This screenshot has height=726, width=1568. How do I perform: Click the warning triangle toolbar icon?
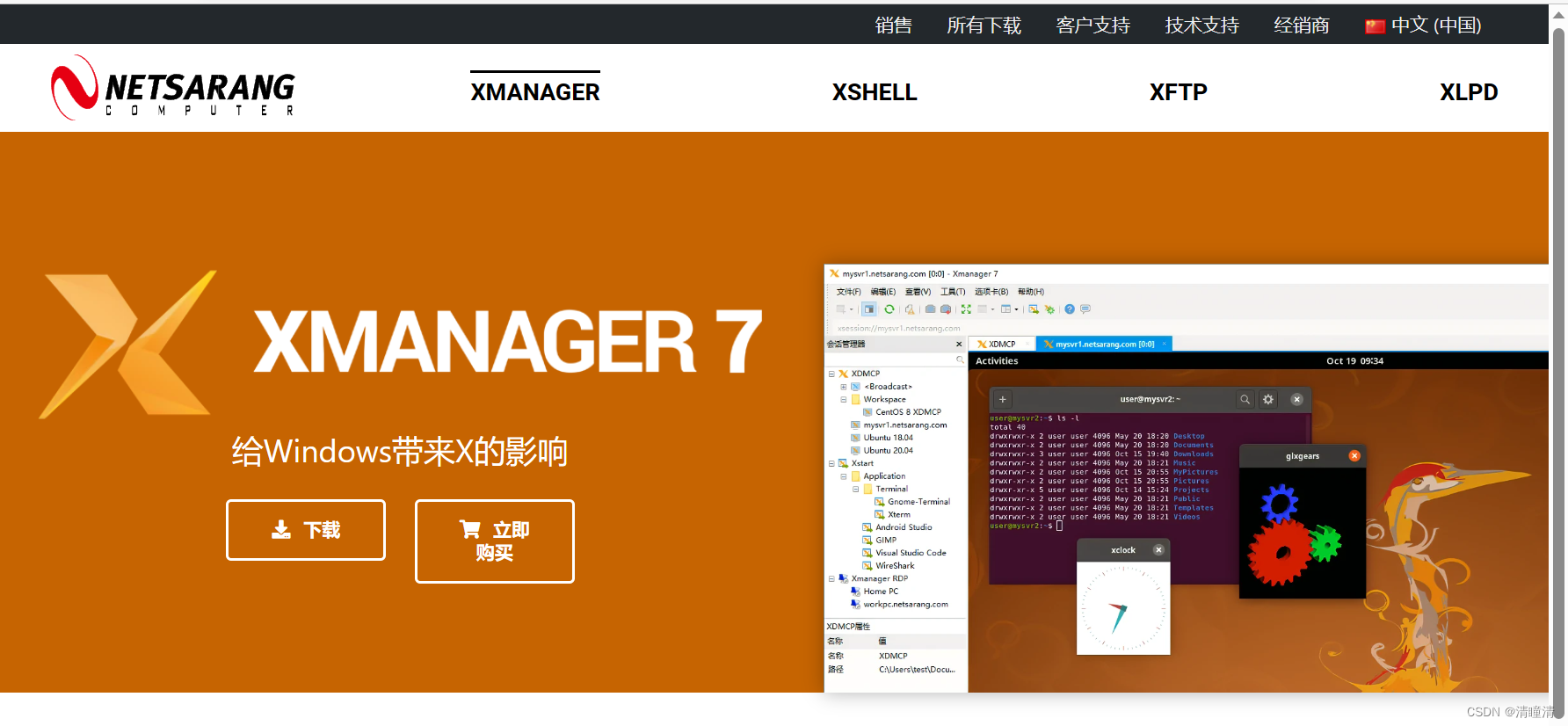coord(910,309)
